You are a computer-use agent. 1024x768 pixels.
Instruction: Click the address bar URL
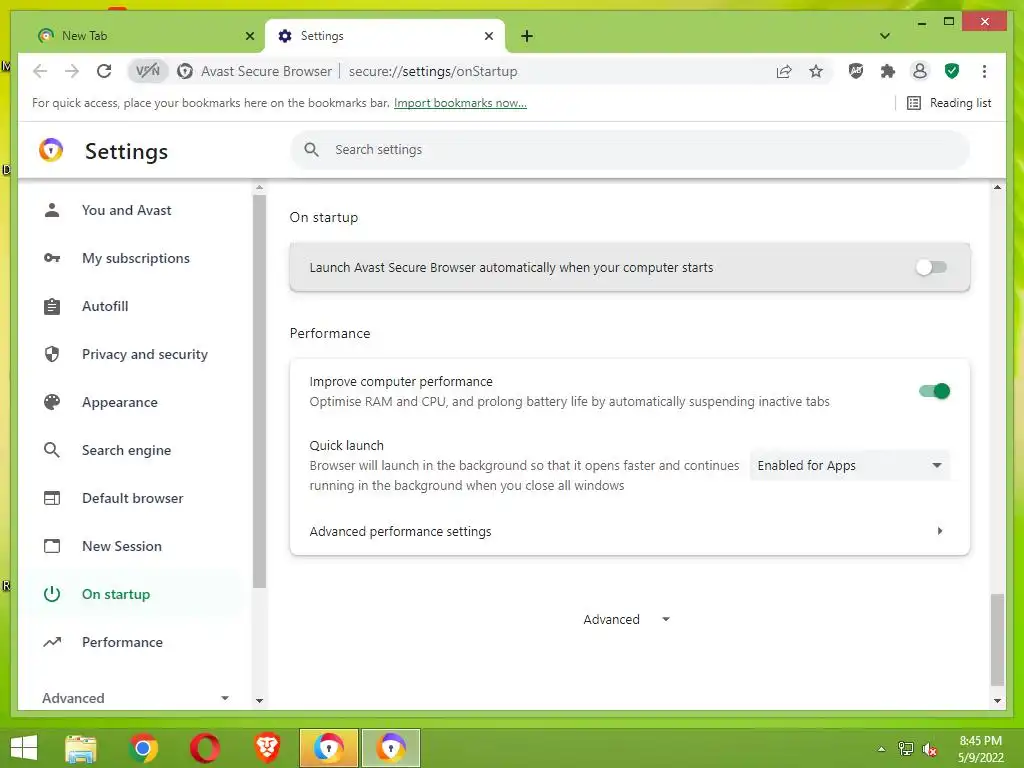tap(432, 71)
